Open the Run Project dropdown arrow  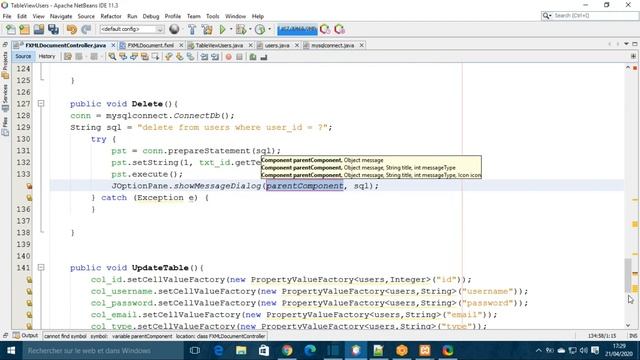click(231, 29)
